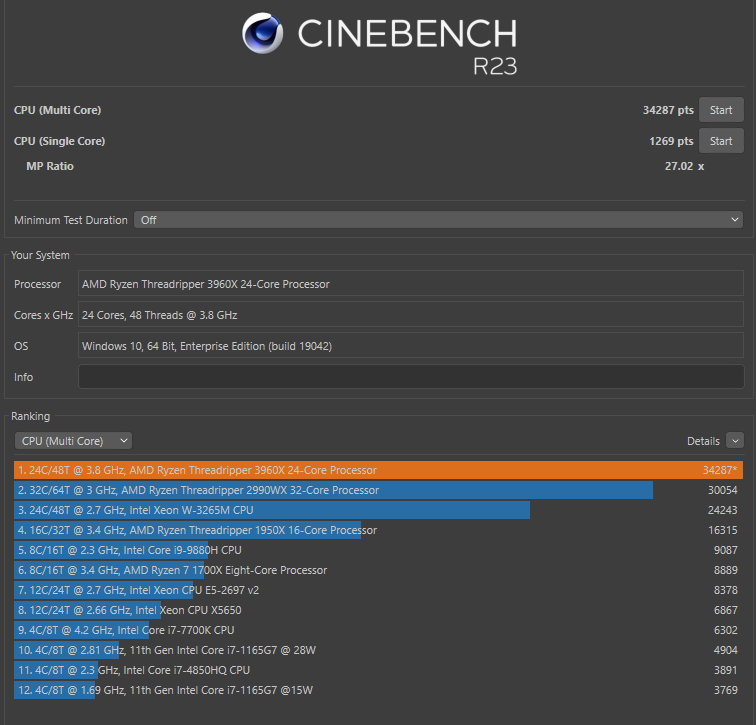Viewport: 756px width, 725px height.
Task: Select the Threadripper 2990WX ranking row
Action: [x=378, y=490]
